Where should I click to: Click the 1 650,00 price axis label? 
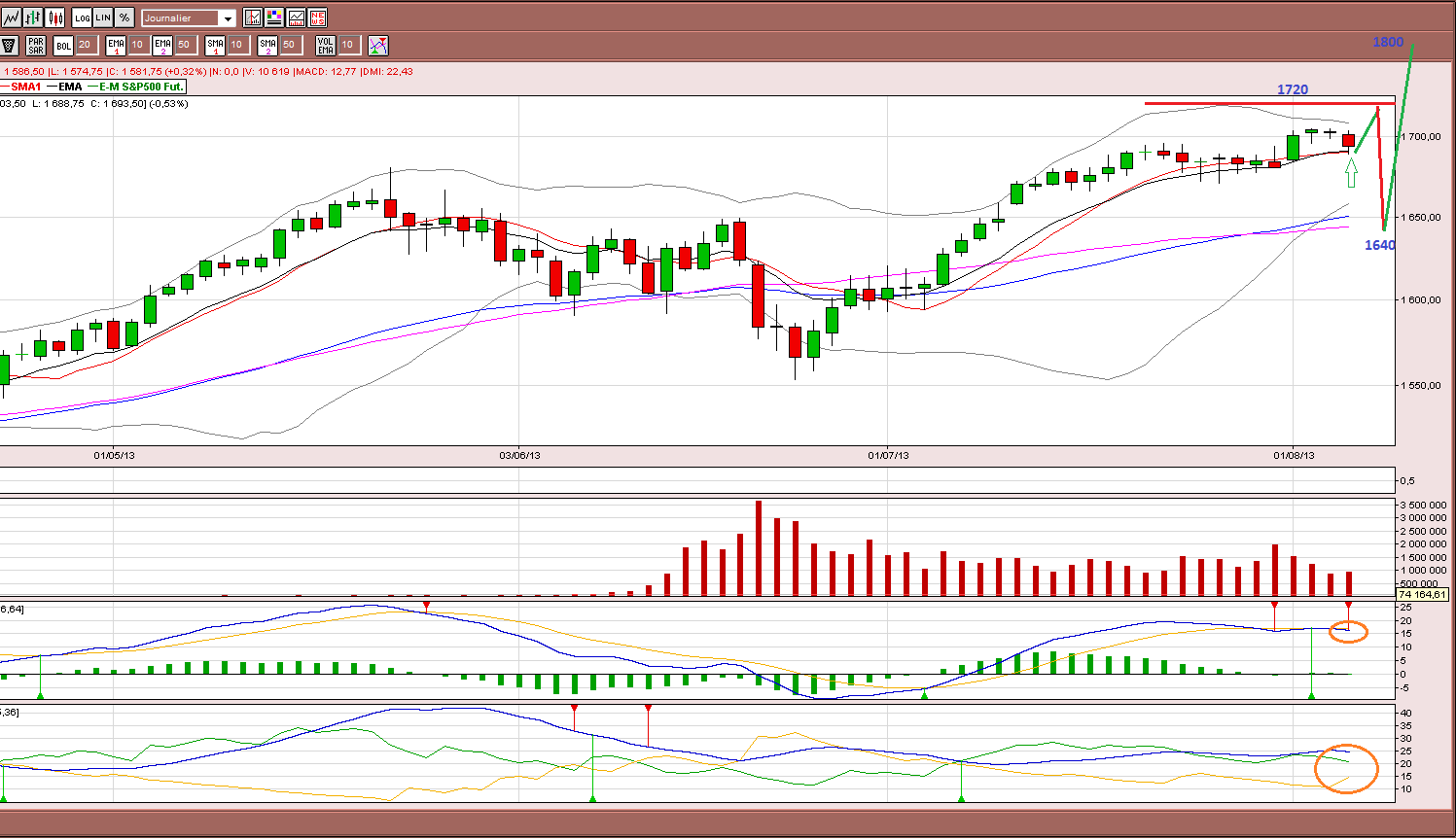(x=1420, y=218)
